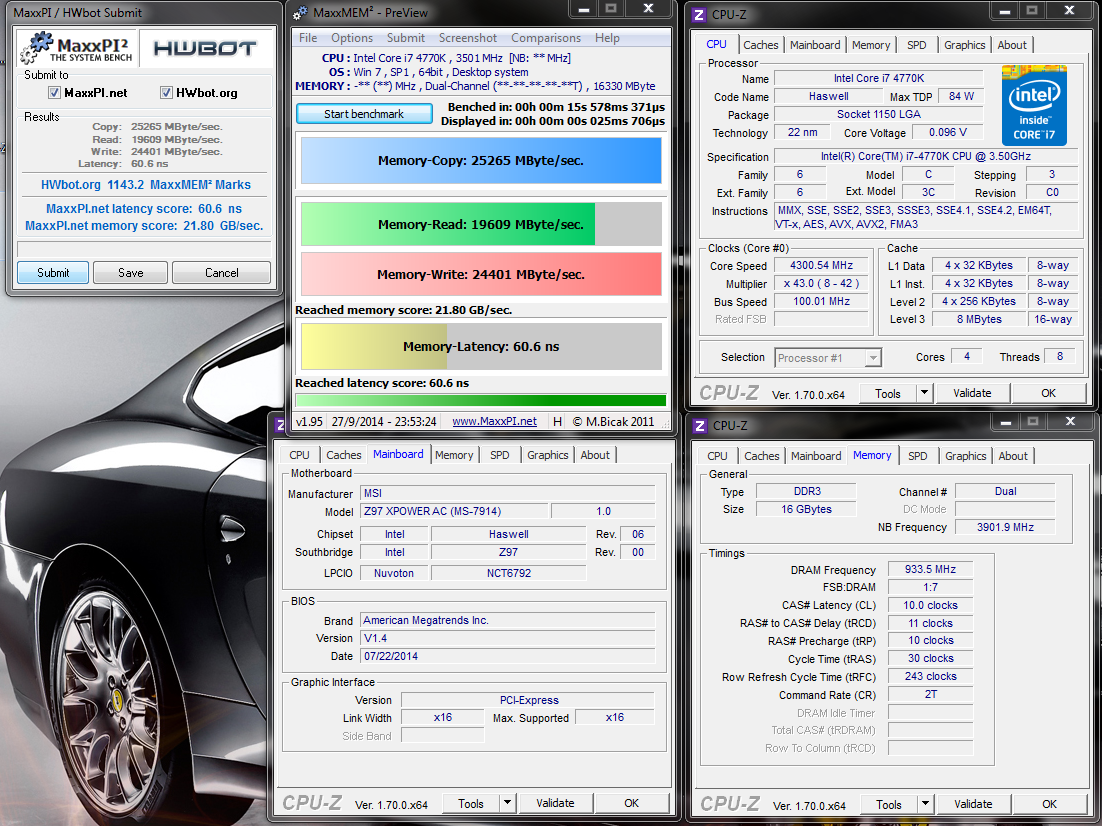
Task: Click Cancel button in HWbot Submit dialog
Action: 221,273
